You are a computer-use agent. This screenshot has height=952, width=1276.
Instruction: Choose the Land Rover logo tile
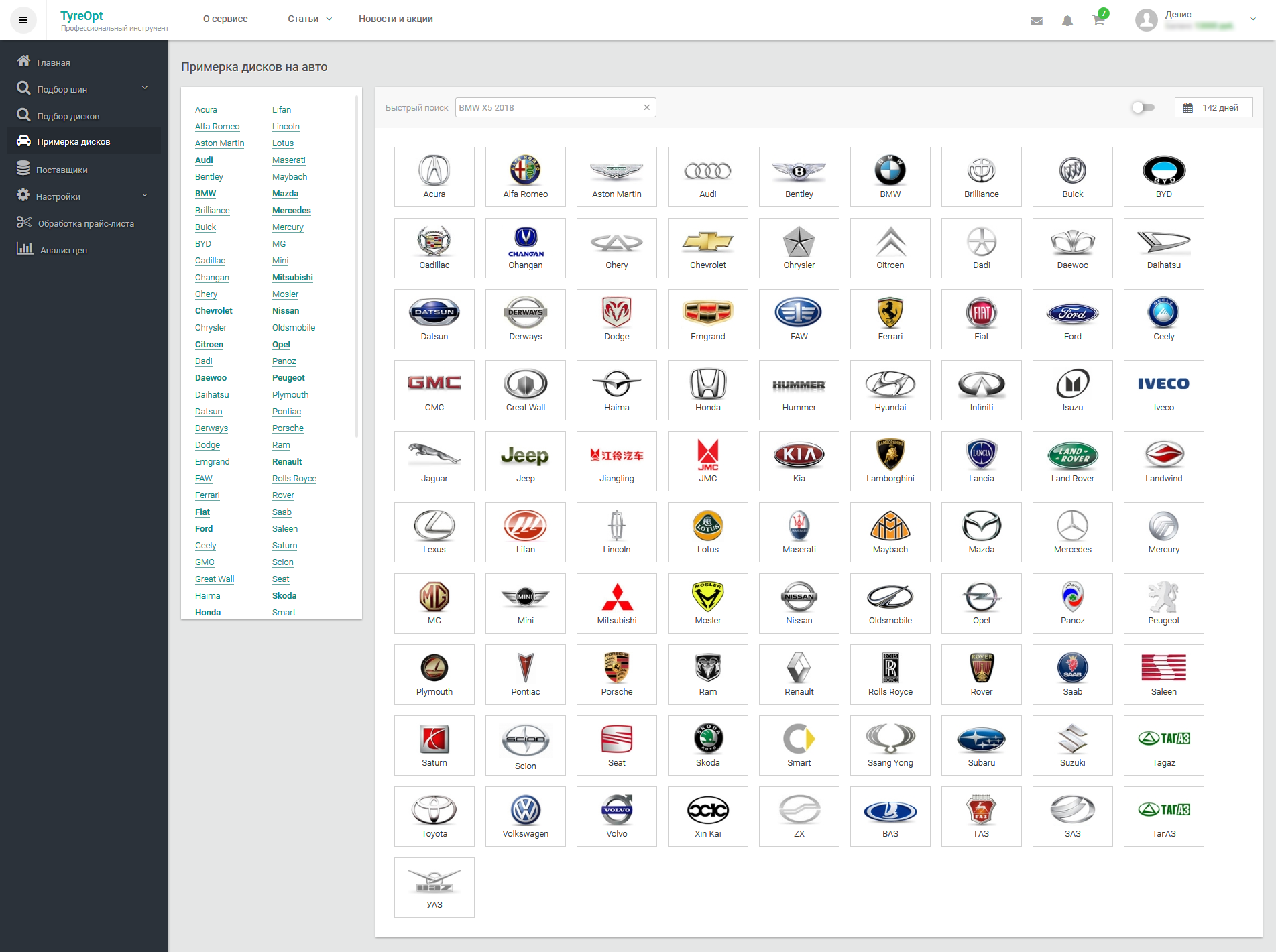[x=1073, y=461]
